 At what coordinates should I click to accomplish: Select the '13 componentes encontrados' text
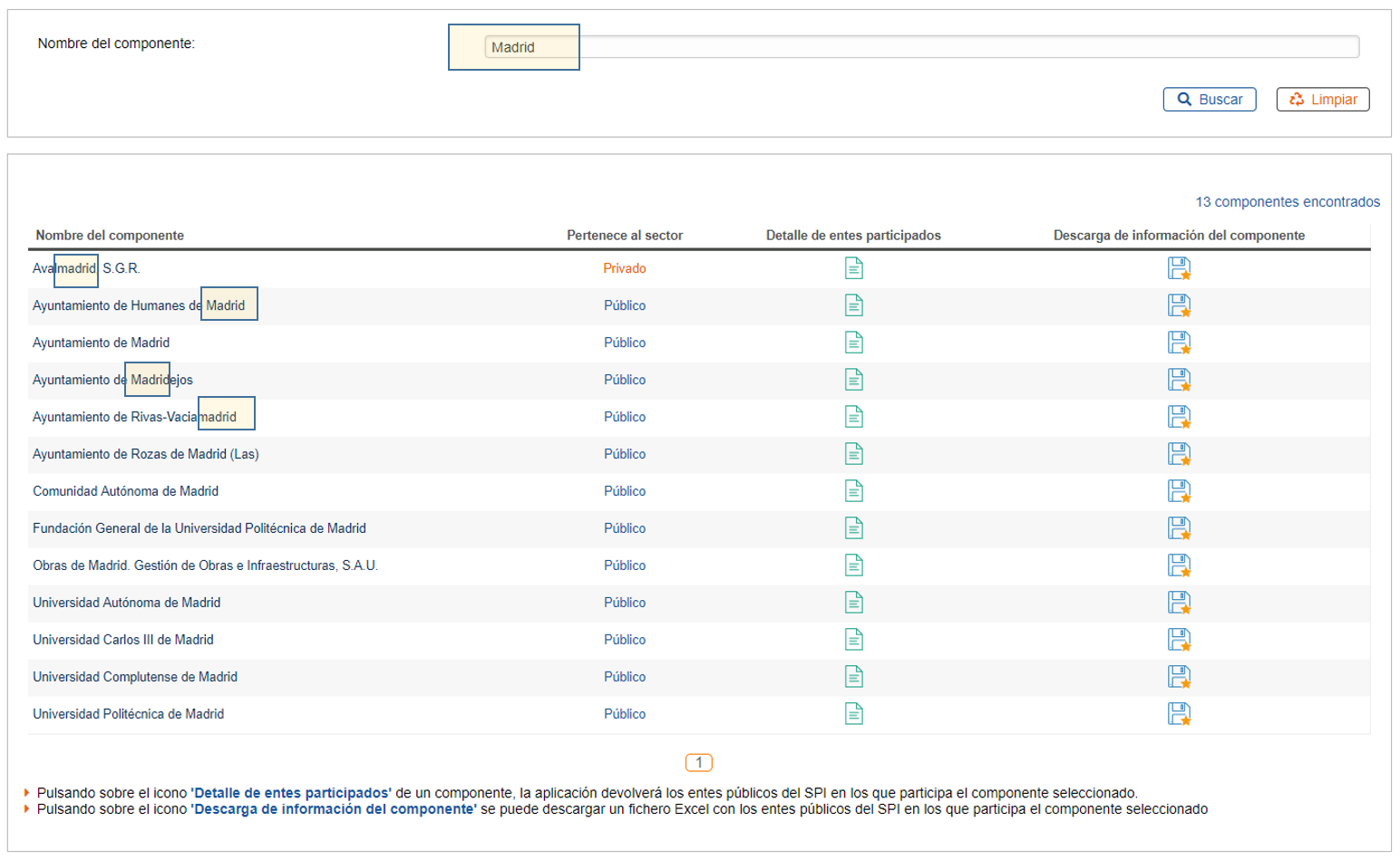[1288, 202]
